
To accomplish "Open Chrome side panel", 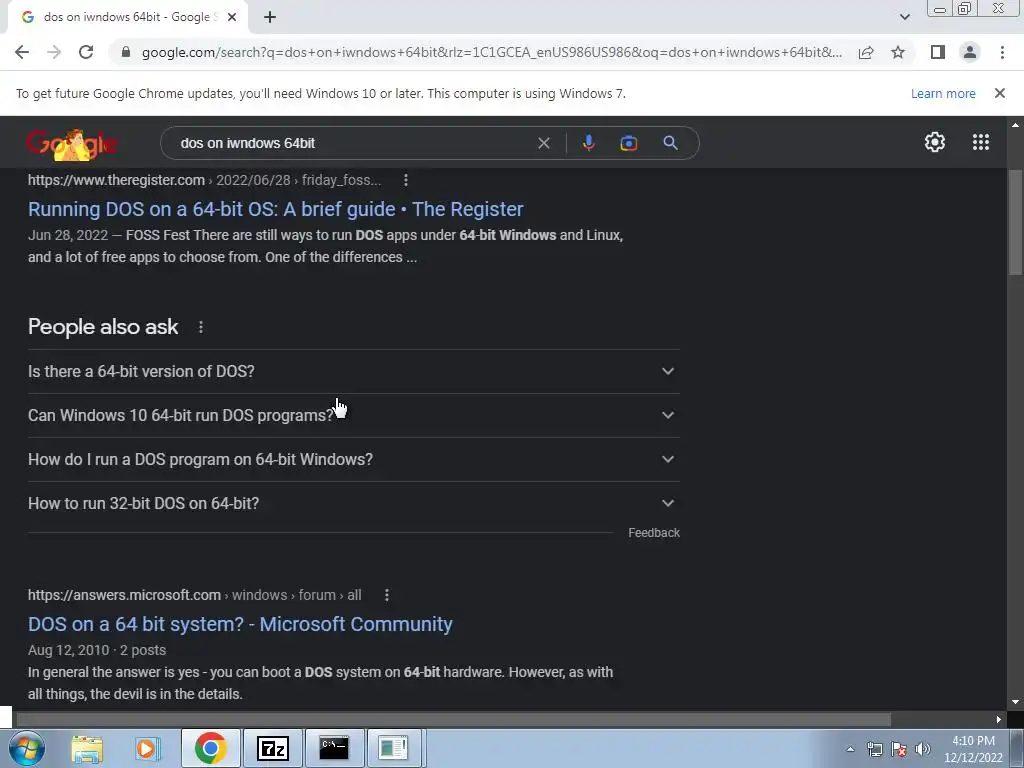I will click(x=938, y=52).
